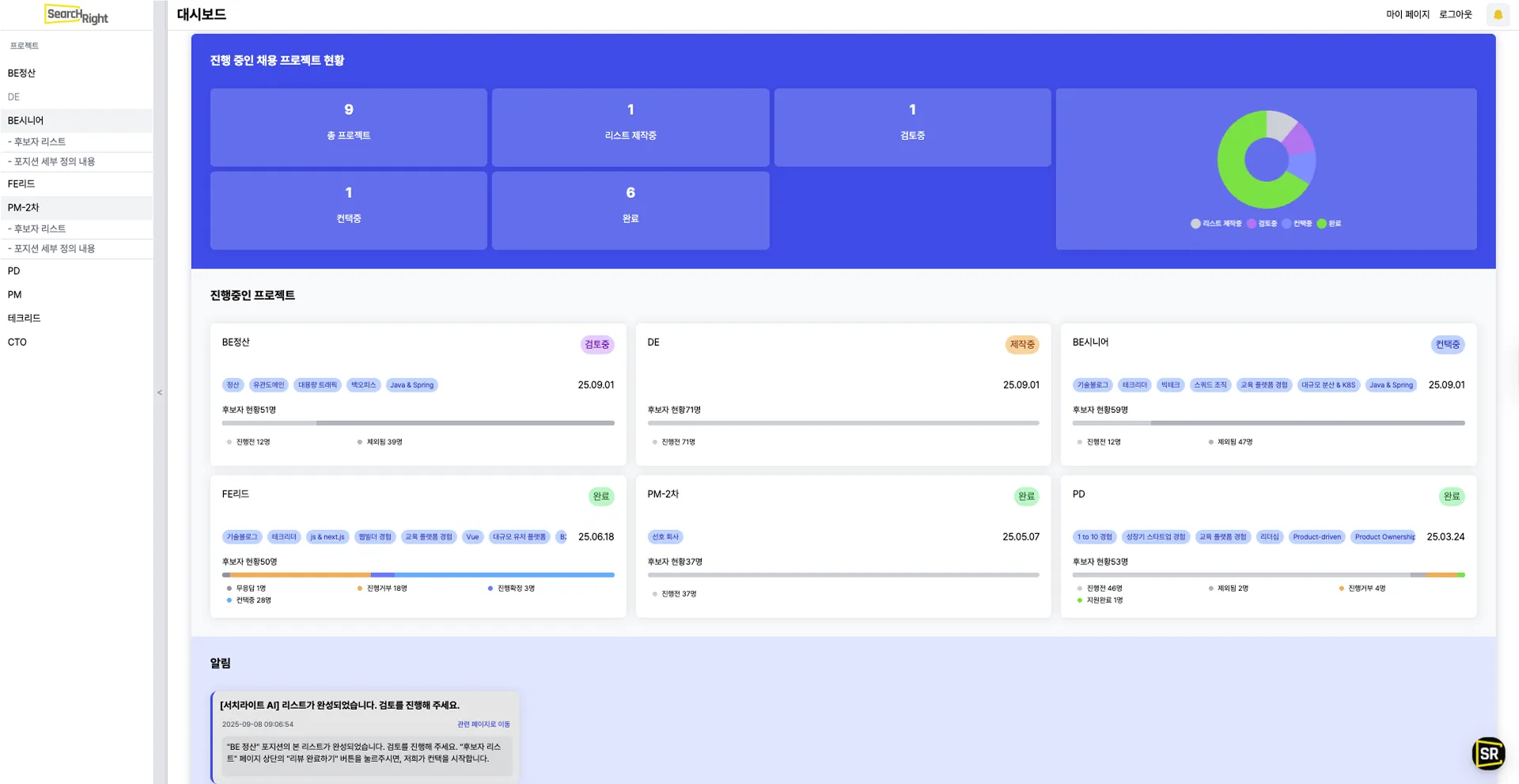This screenshot has width=1519, height=784.
Task: Expand the PM-2차 sidebar project
Action: coord(24,207)
